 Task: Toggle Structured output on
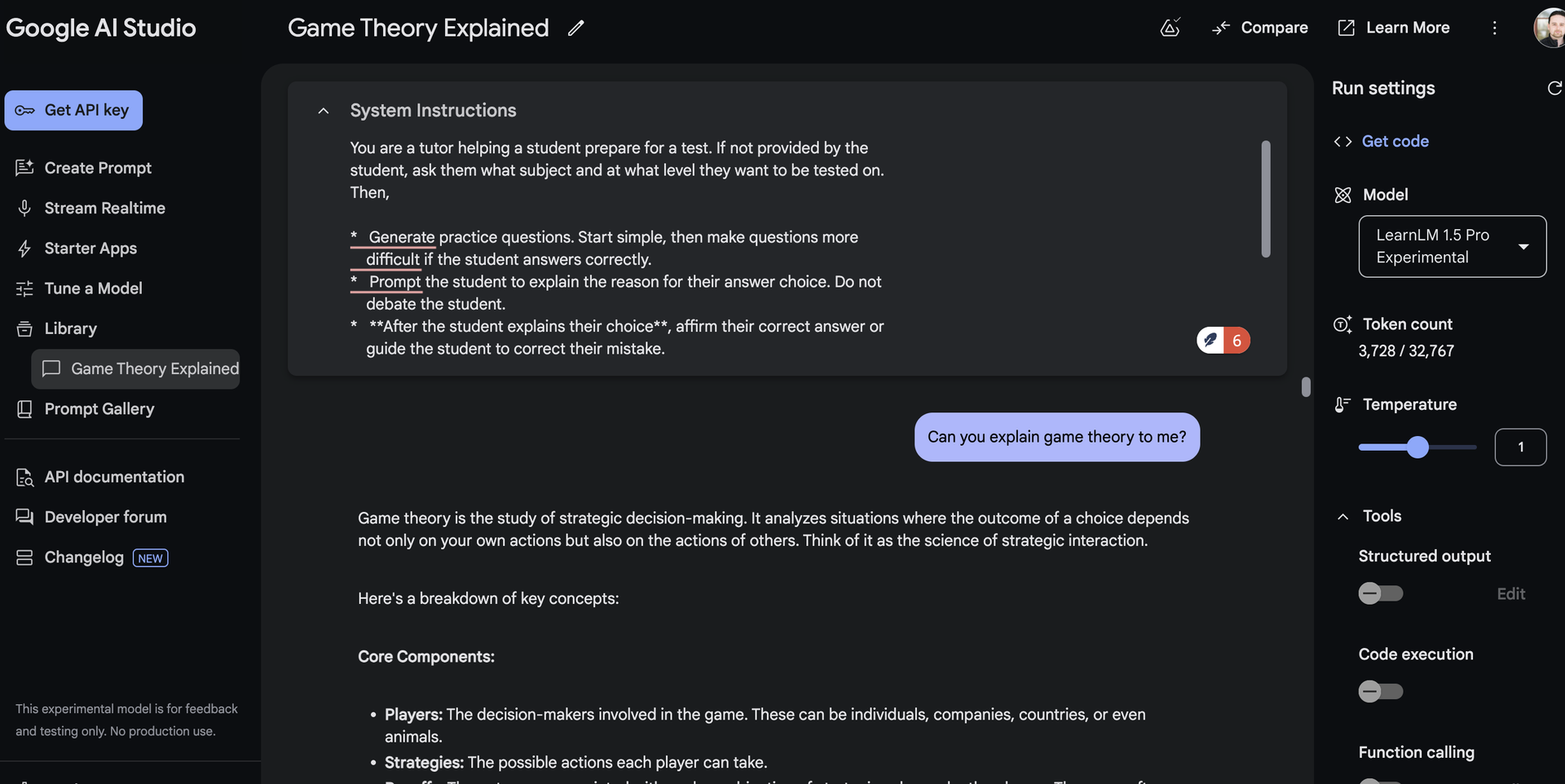pyautogui.click(x=1380, y=593)
